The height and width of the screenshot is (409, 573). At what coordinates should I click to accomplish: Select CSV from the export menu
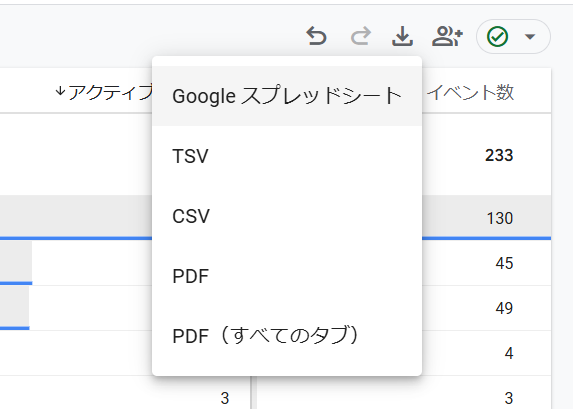[x=287, y=216]
